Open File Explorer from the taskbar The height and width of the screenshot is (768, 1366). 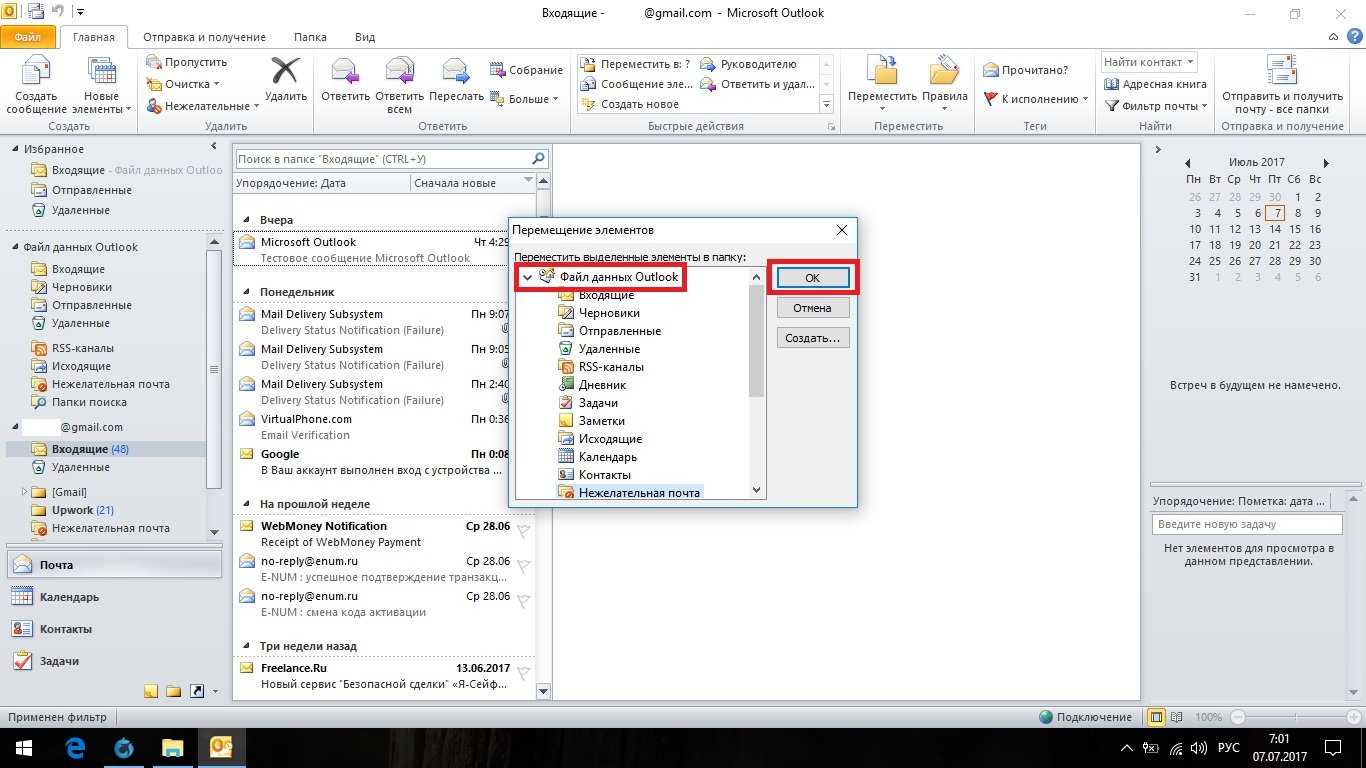172,748
